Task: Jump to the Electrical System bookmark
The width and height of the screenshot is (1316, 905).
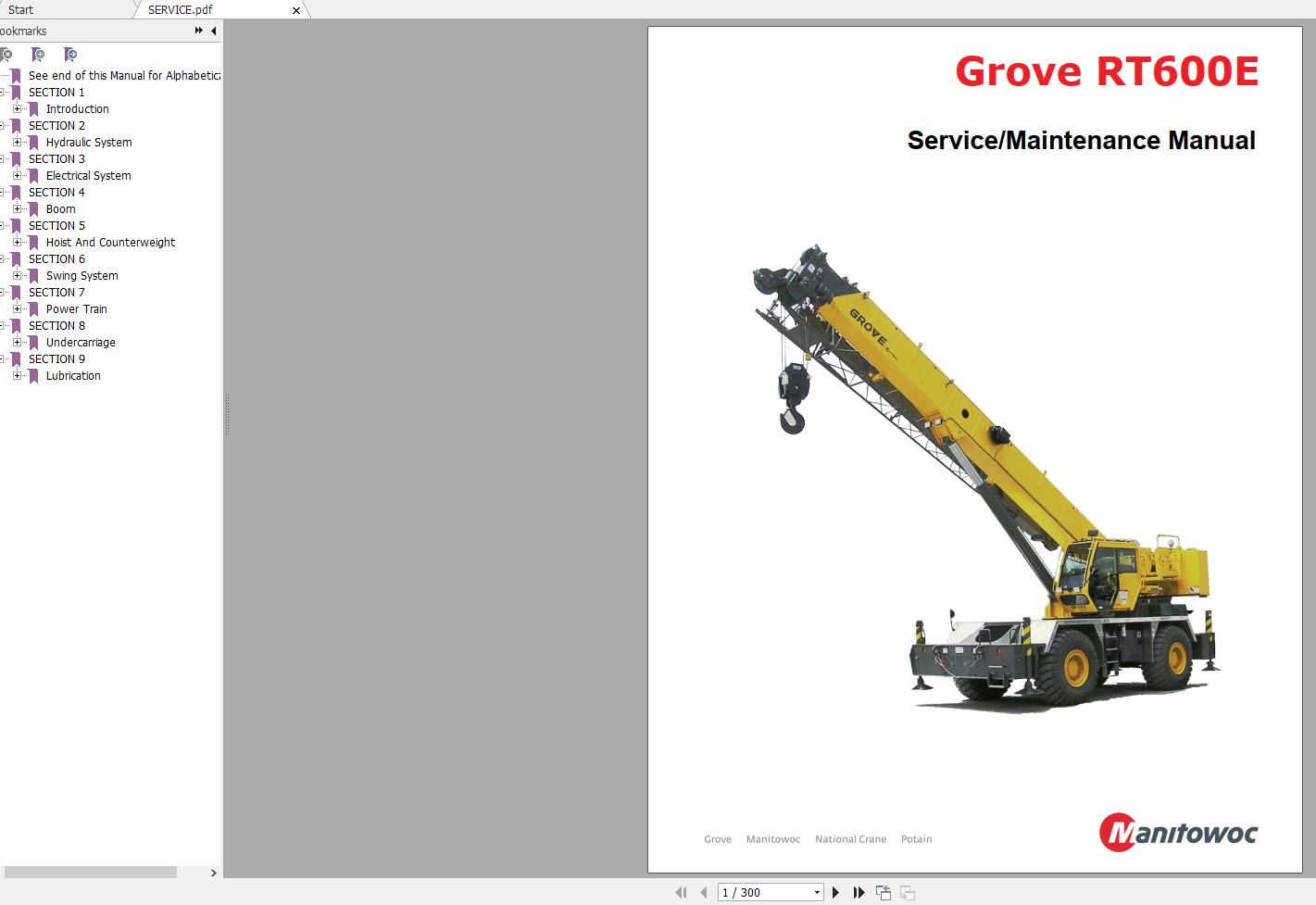Action: pos(89,175)
